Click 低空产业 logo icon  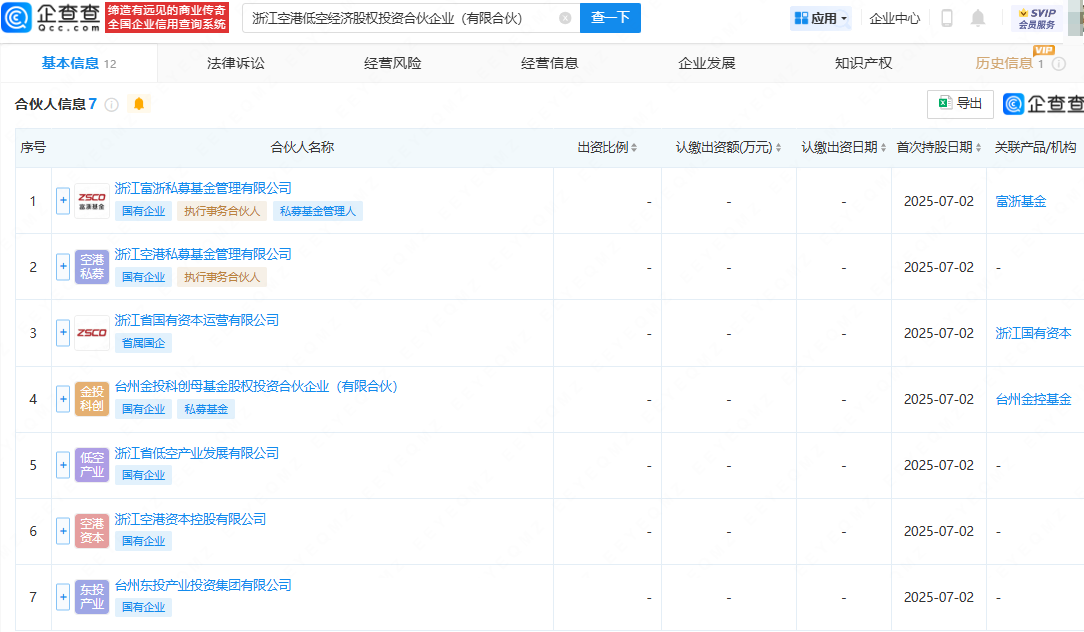(x=92, y=465)
